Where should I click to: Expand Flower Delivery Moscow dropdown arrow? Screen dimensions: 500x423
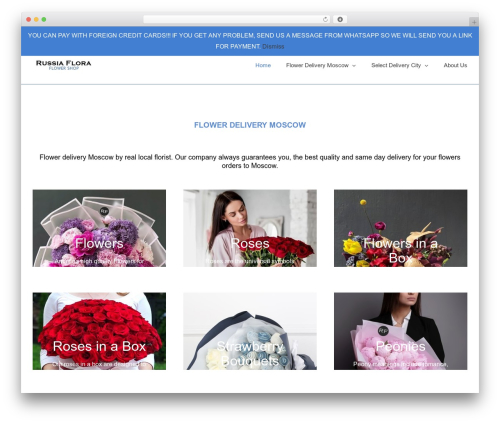pos(354,66)
